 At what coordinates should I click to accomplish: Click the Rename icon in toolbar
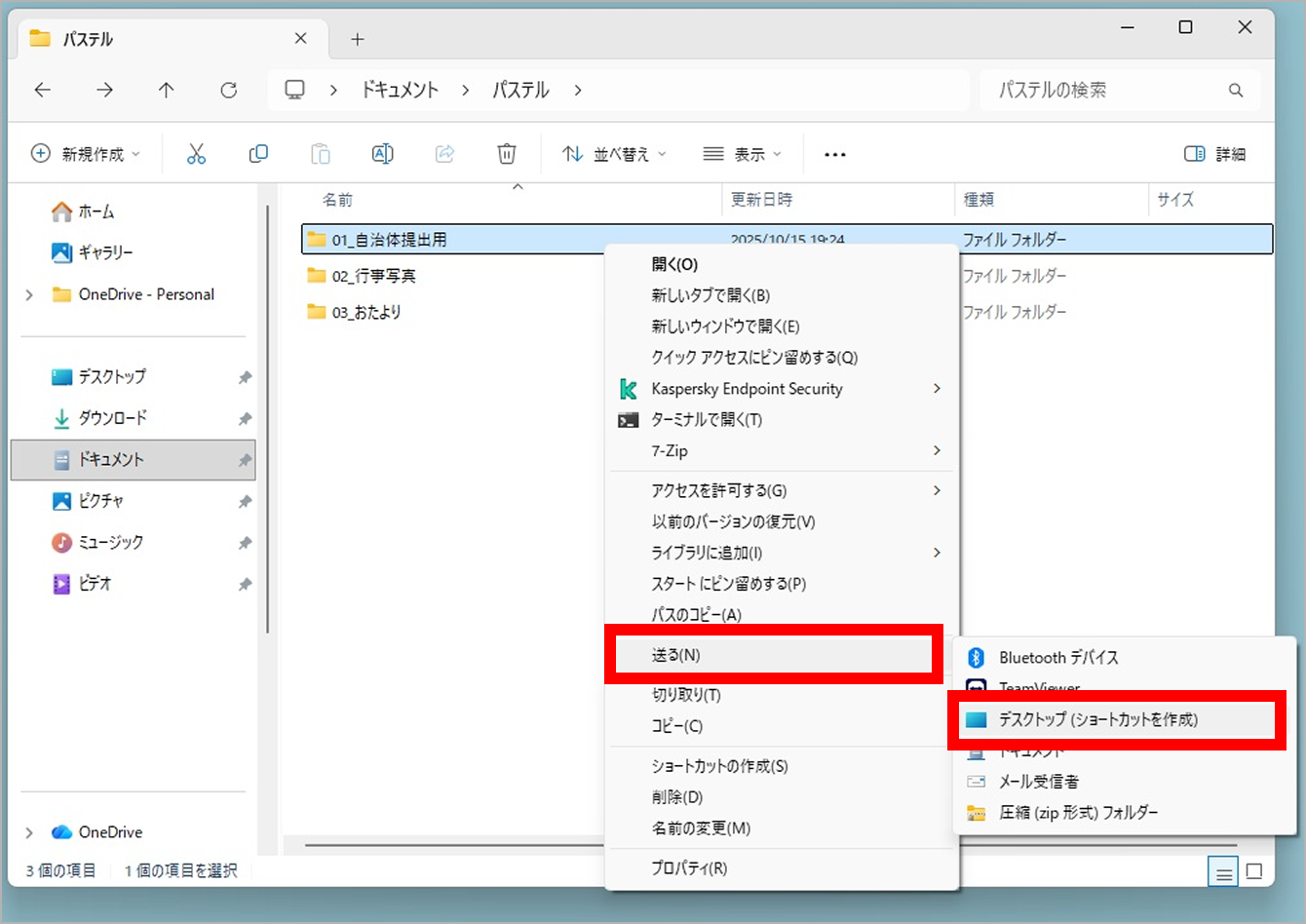point(382,154)
